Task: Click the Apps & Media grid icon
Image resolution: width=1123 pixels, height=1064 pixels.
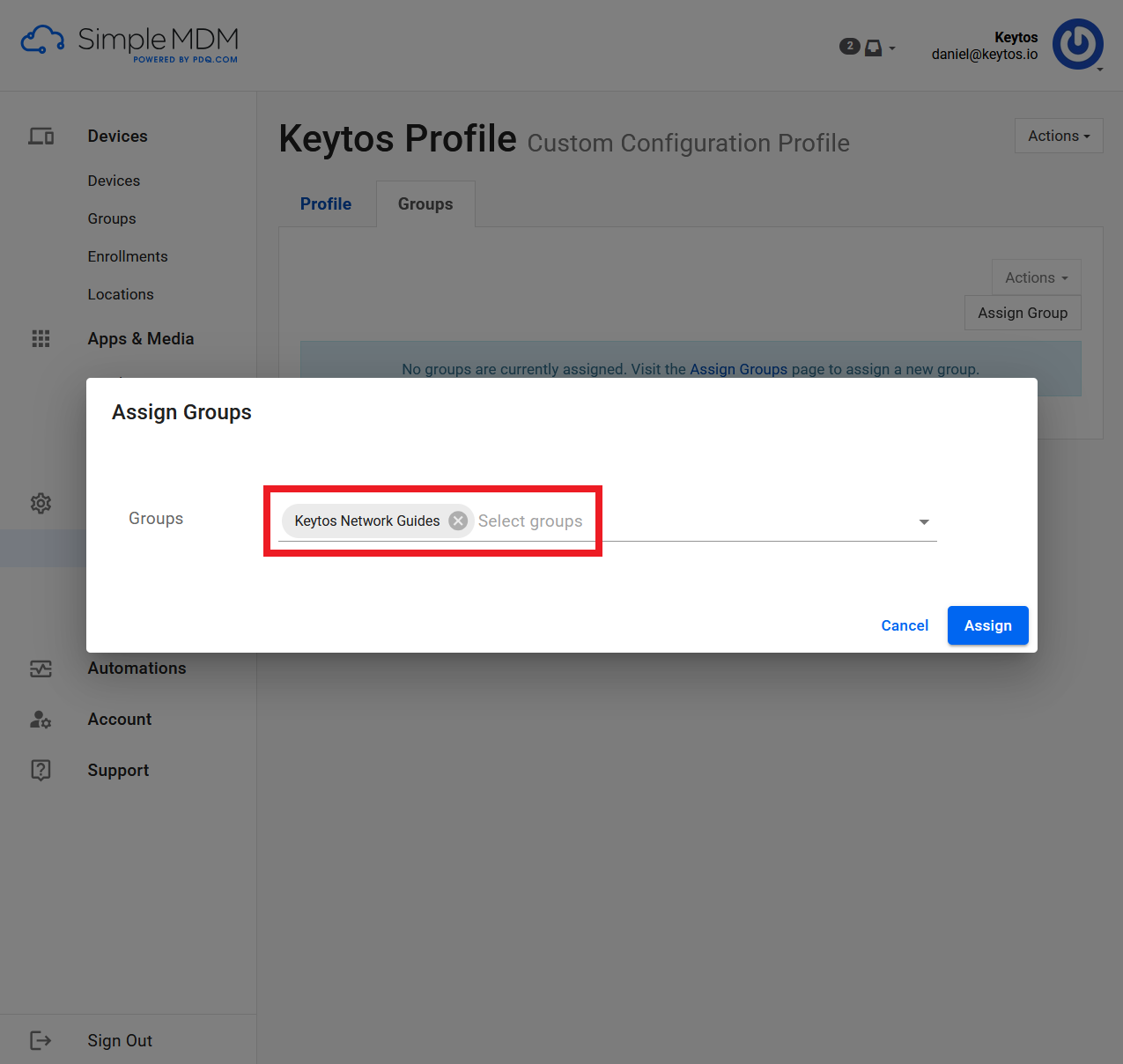Action: coord(41,339)
